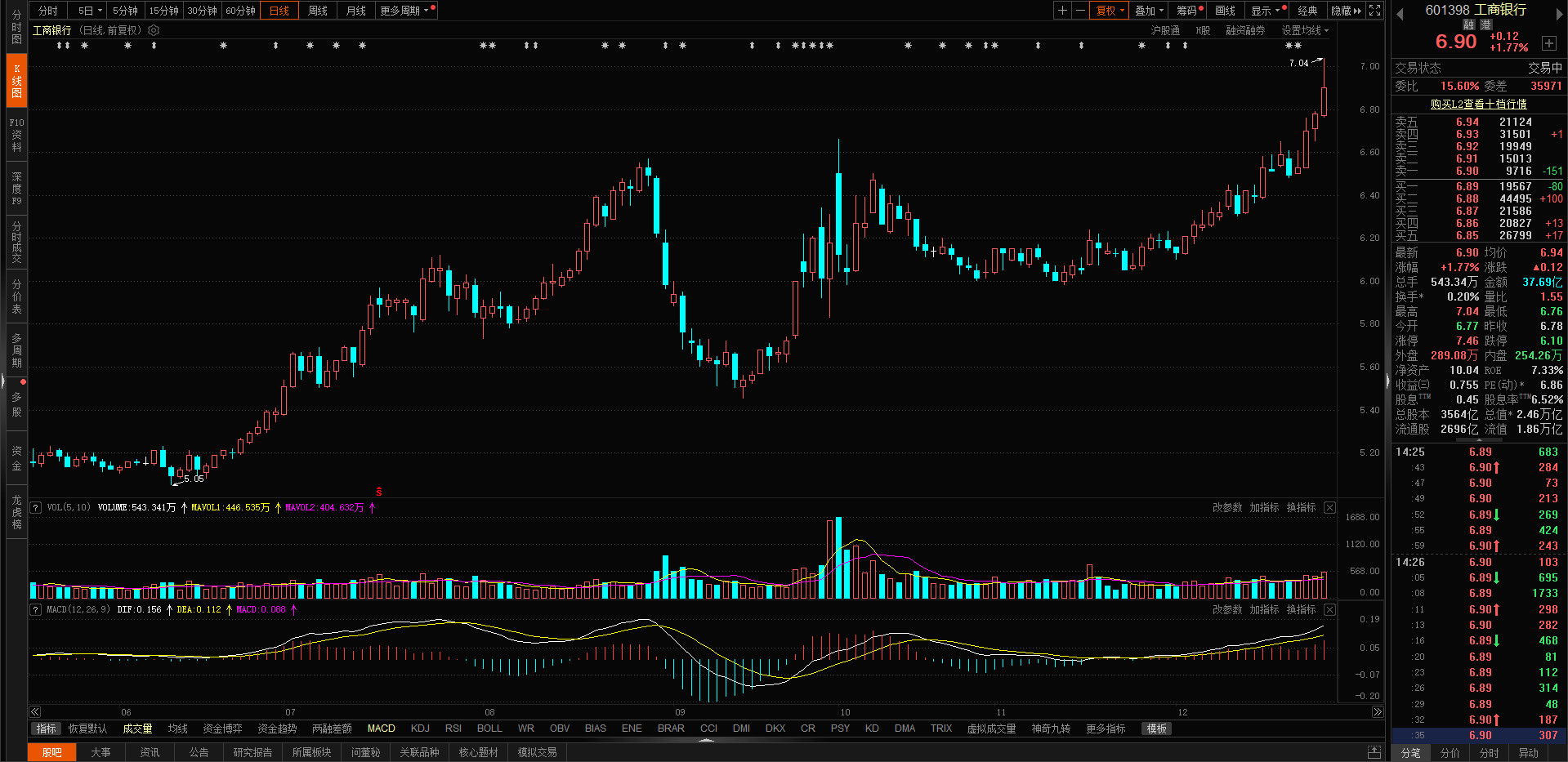Screen dimensions: 1568x762
Task: Toggle 画线 drawing tools mode
Action: tap(1225, 11)
